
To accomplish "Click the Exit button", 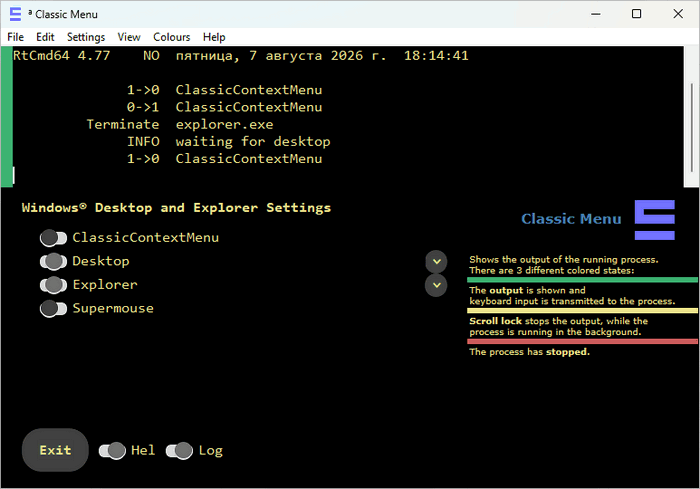I will [55, 450].
